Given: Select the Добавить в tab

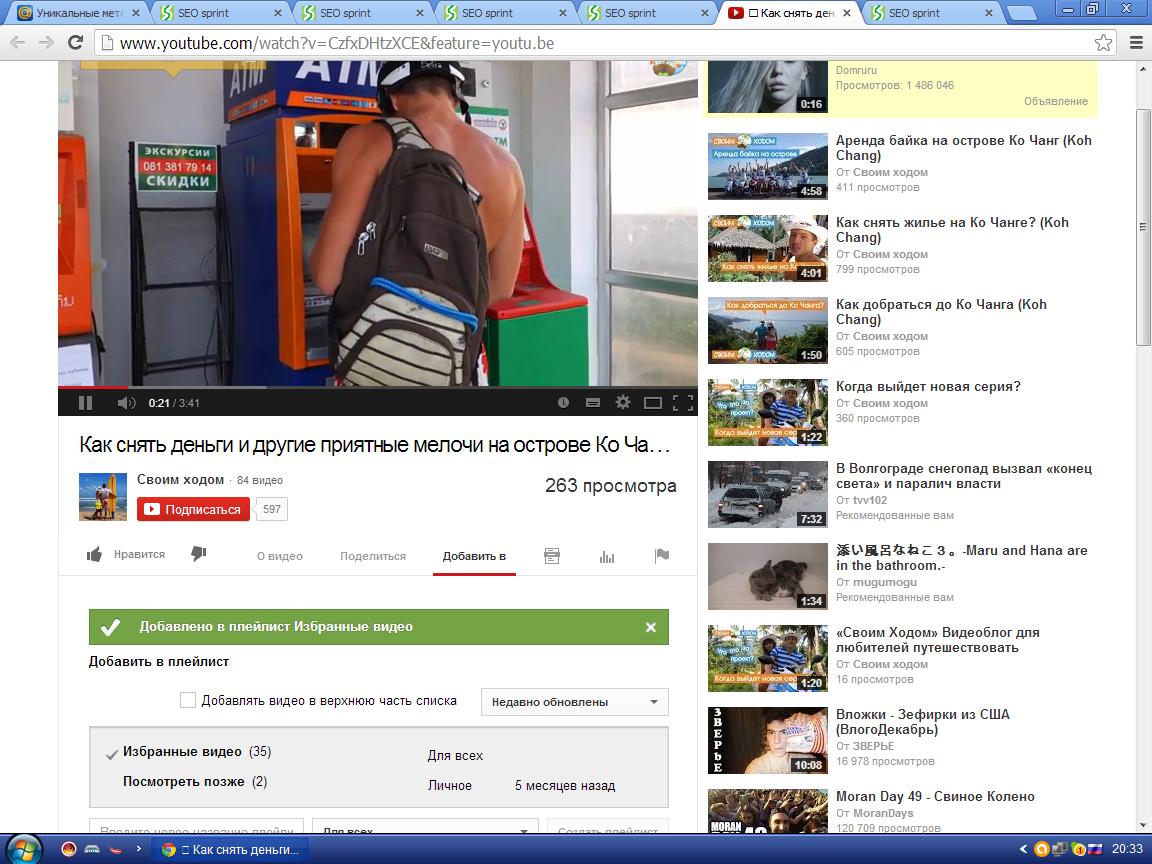Looking at the screenshot, I should click(x=474, y=556).
